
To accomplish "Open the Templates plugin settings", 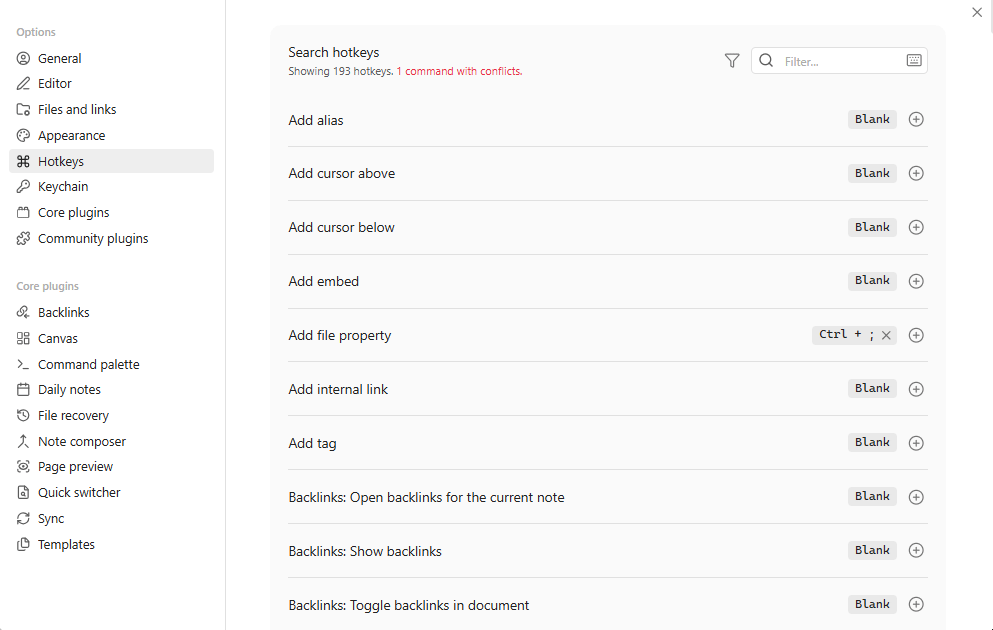I will click(x=66, y=545).
